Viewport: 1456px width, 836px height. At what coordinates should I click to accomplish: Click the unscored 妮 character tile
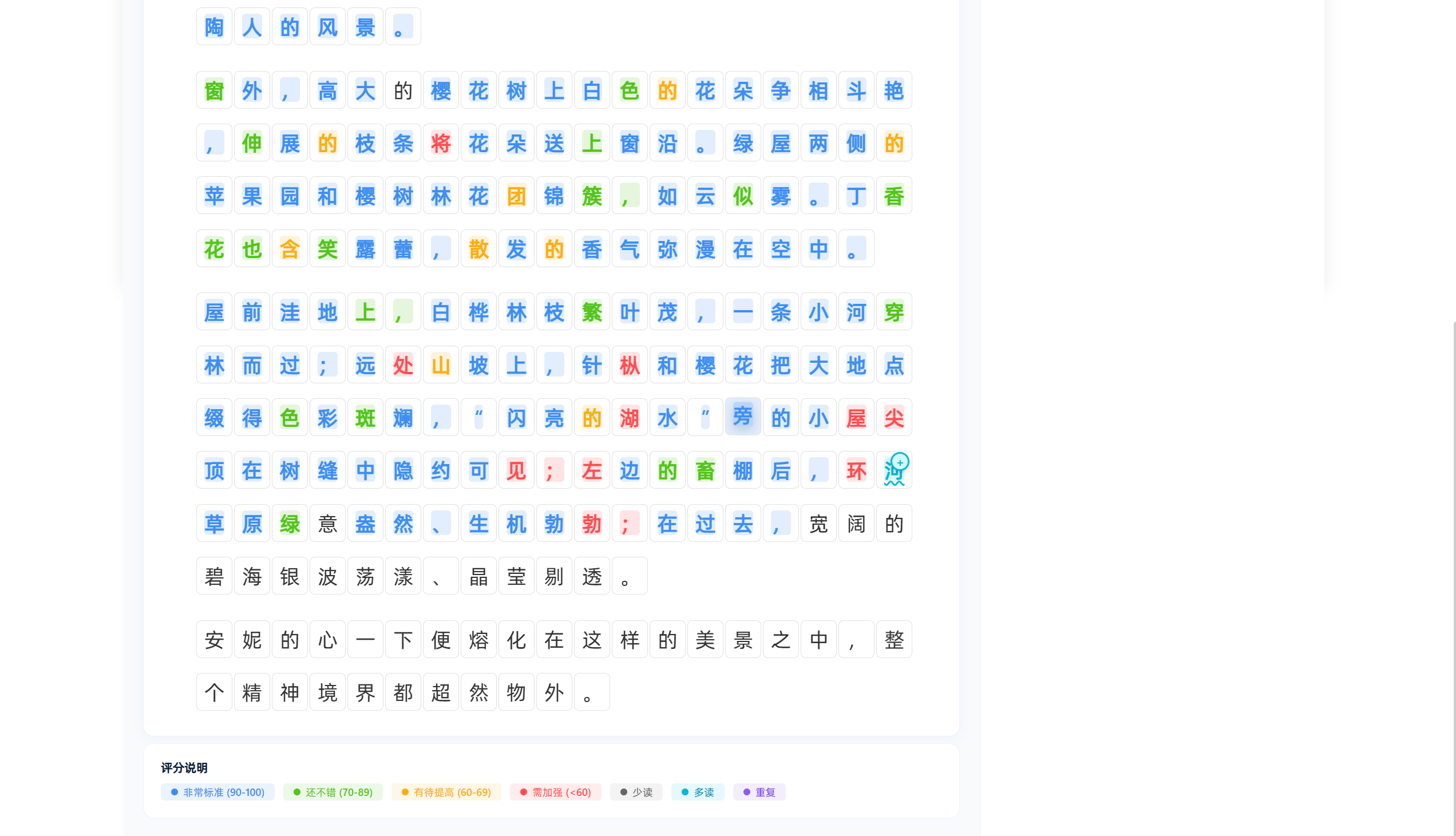(252, 639)
